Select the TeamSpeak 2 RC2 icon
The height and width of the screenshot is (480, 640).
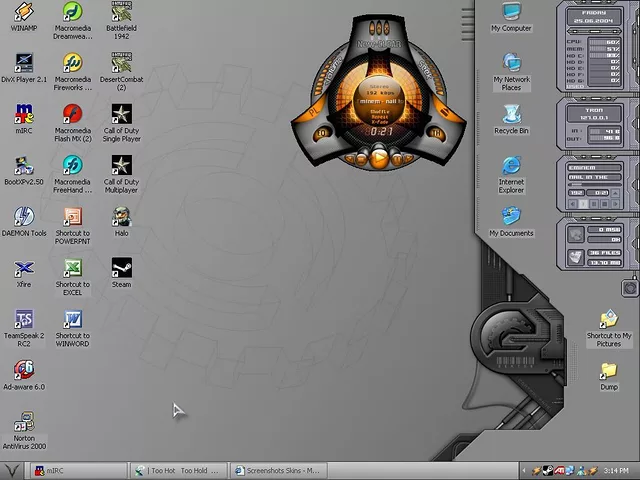23,319
